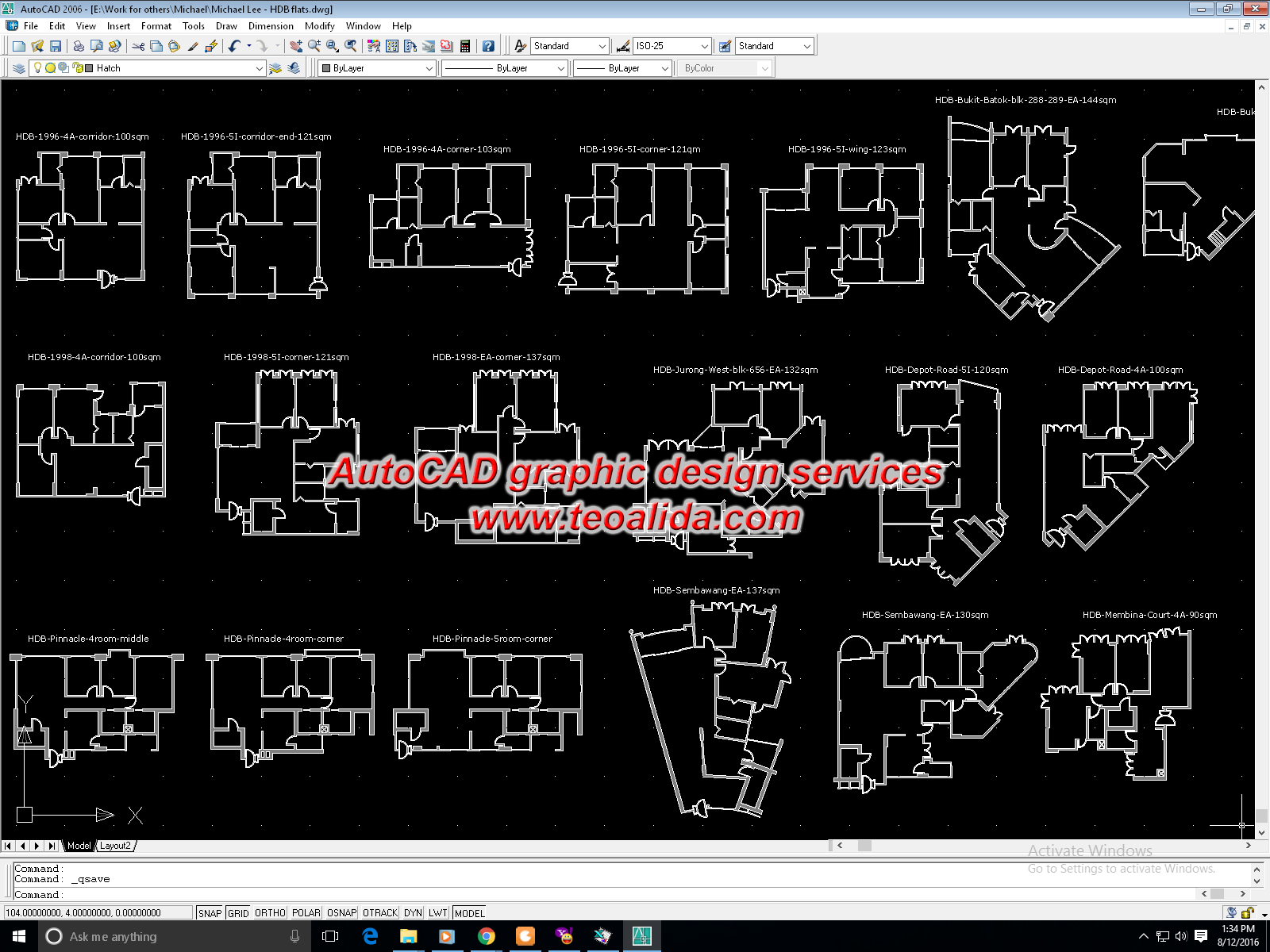The width and height of the screenshot is (1270, 952).
Task: Open the Draw menu
Action: tap(226, 26)
